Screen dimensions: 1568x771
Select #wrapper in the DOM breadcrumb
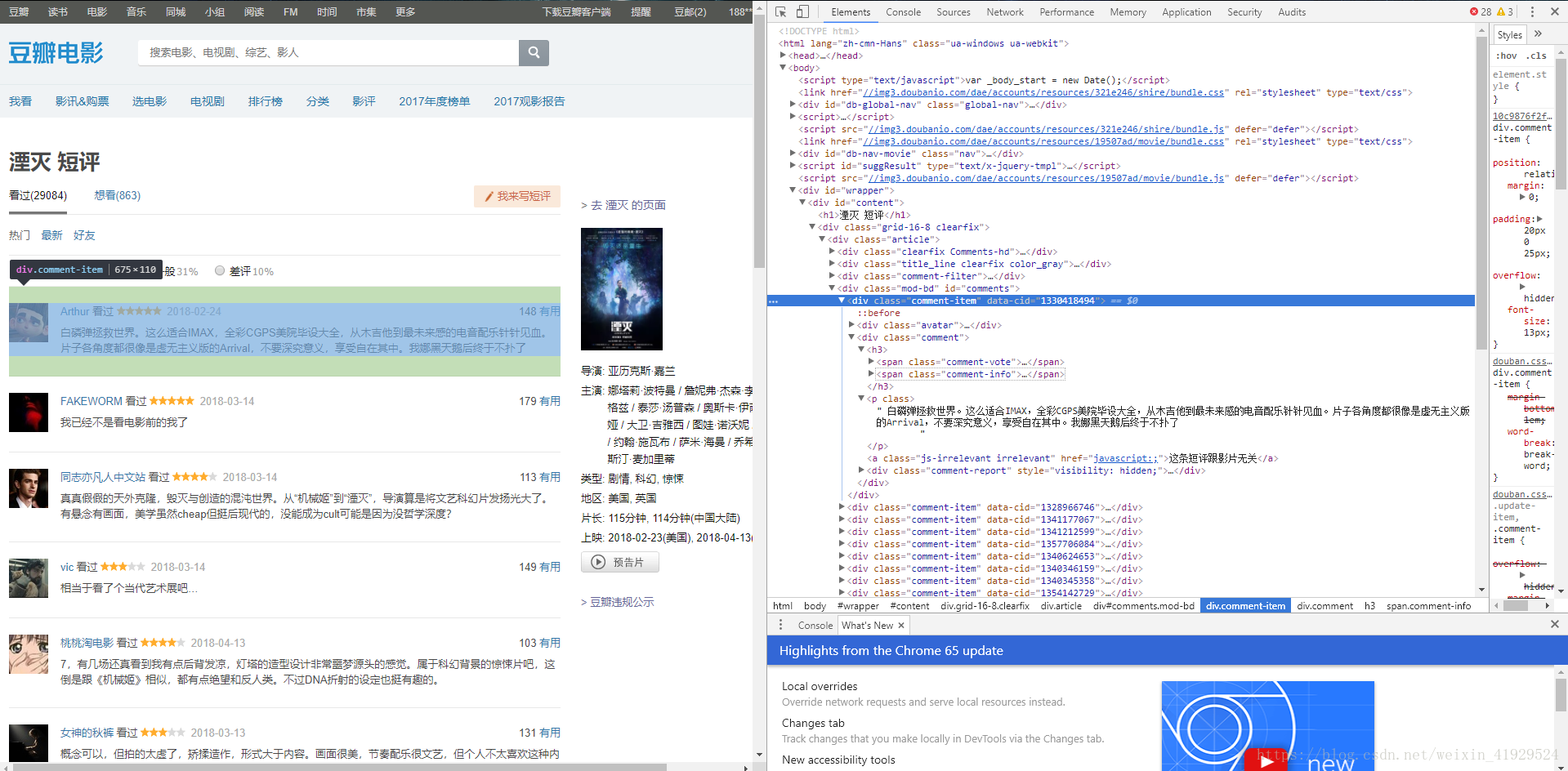coord(858,606)
